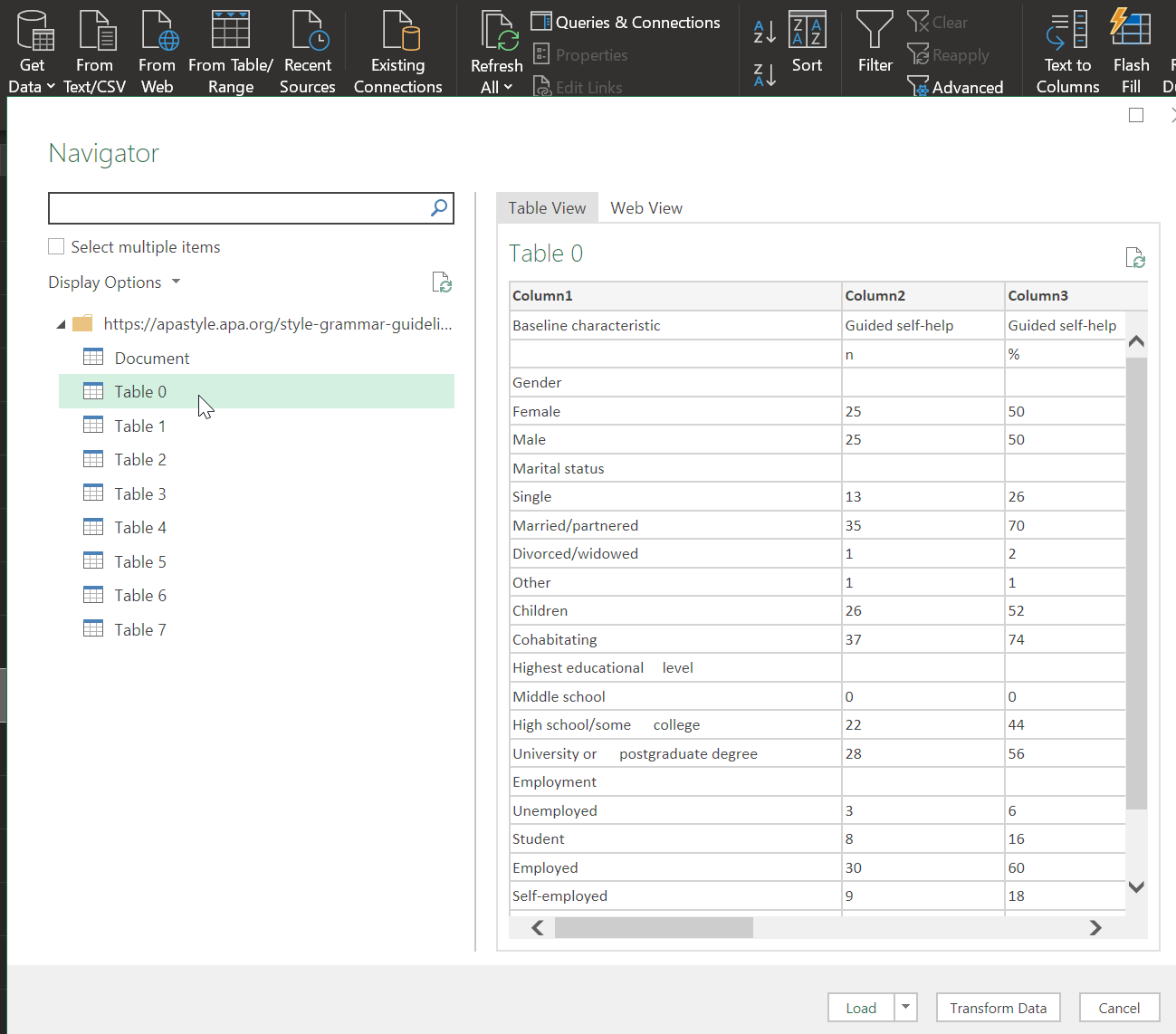This screenshot has width=1176, height=1034.
Task: Open the Get Data dropdown
Action: [x=33, y=50]
